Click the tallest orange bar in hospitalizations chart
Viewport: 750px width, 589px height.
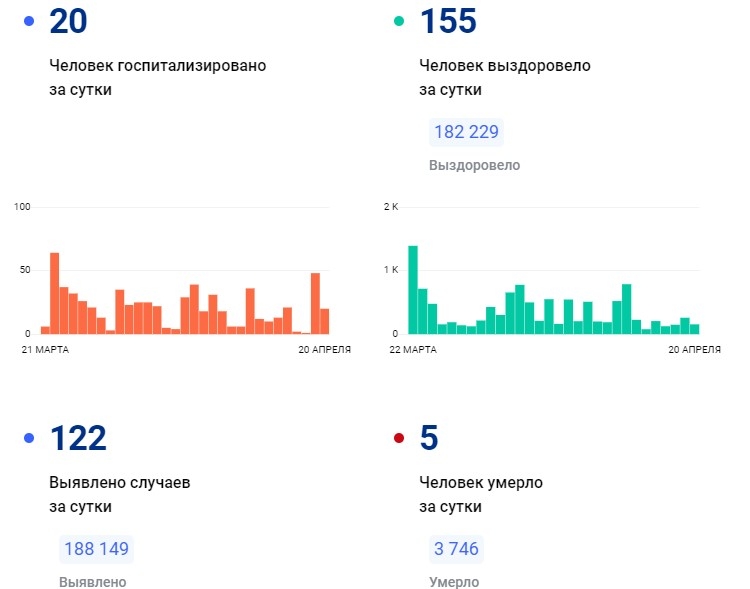click(x=54, y=293)
